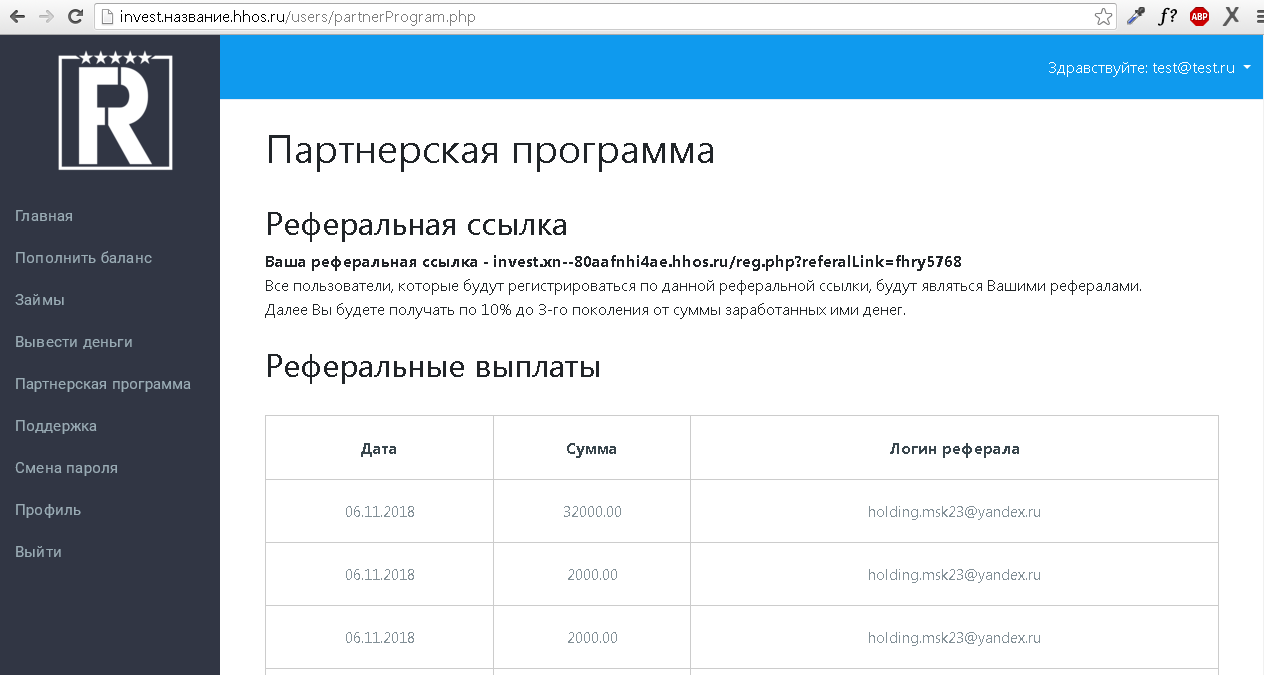Select the date in the 32000.00 row
This screenshot has height=675, width=1264.
click(x=379, y=512)
